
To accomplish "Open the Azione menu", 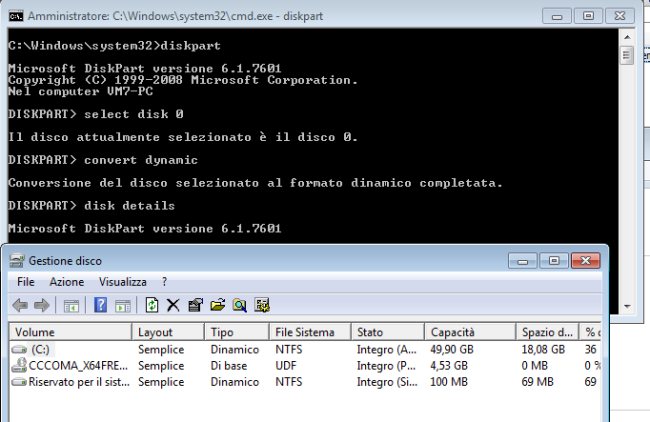I will pyautogui.click(x=66, y=282).
